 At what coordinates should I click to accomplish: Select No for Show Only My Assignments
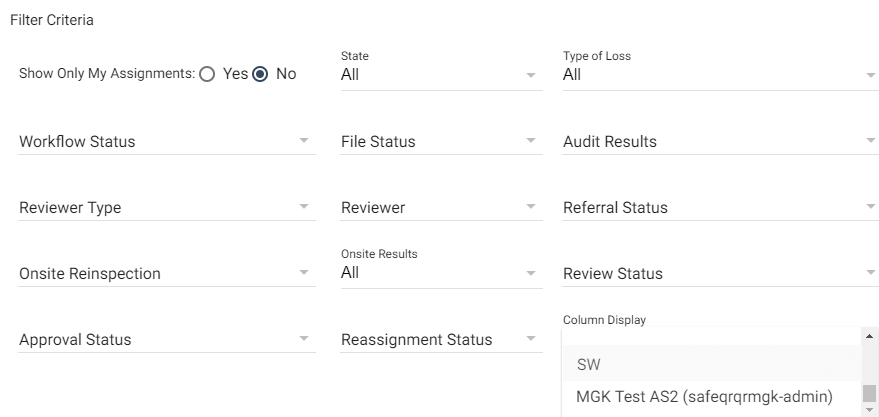click(x=261, y=74)
